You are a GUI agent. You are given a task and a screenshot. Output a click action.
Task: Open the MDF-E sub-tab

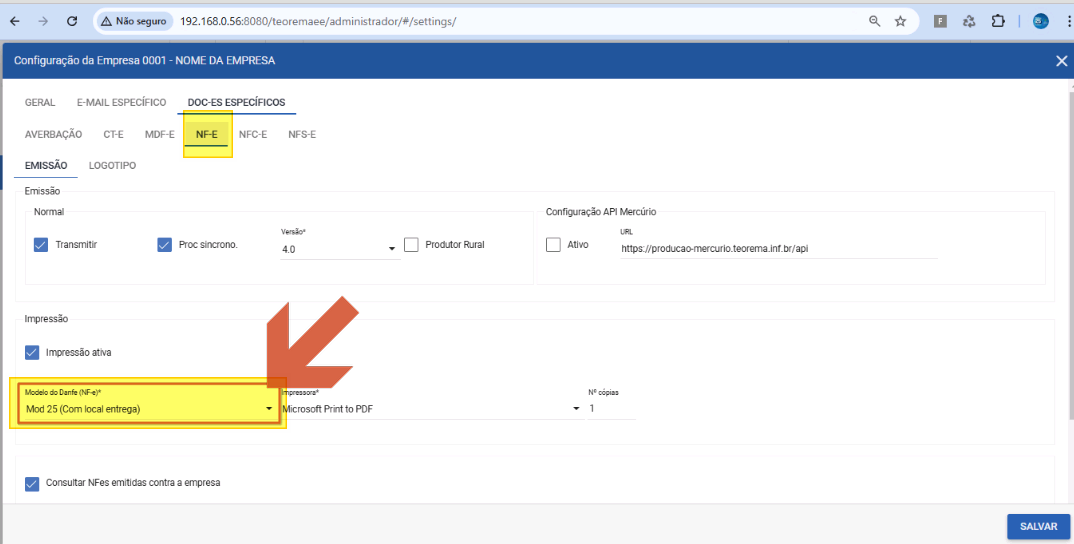click(x=160, y=134)
